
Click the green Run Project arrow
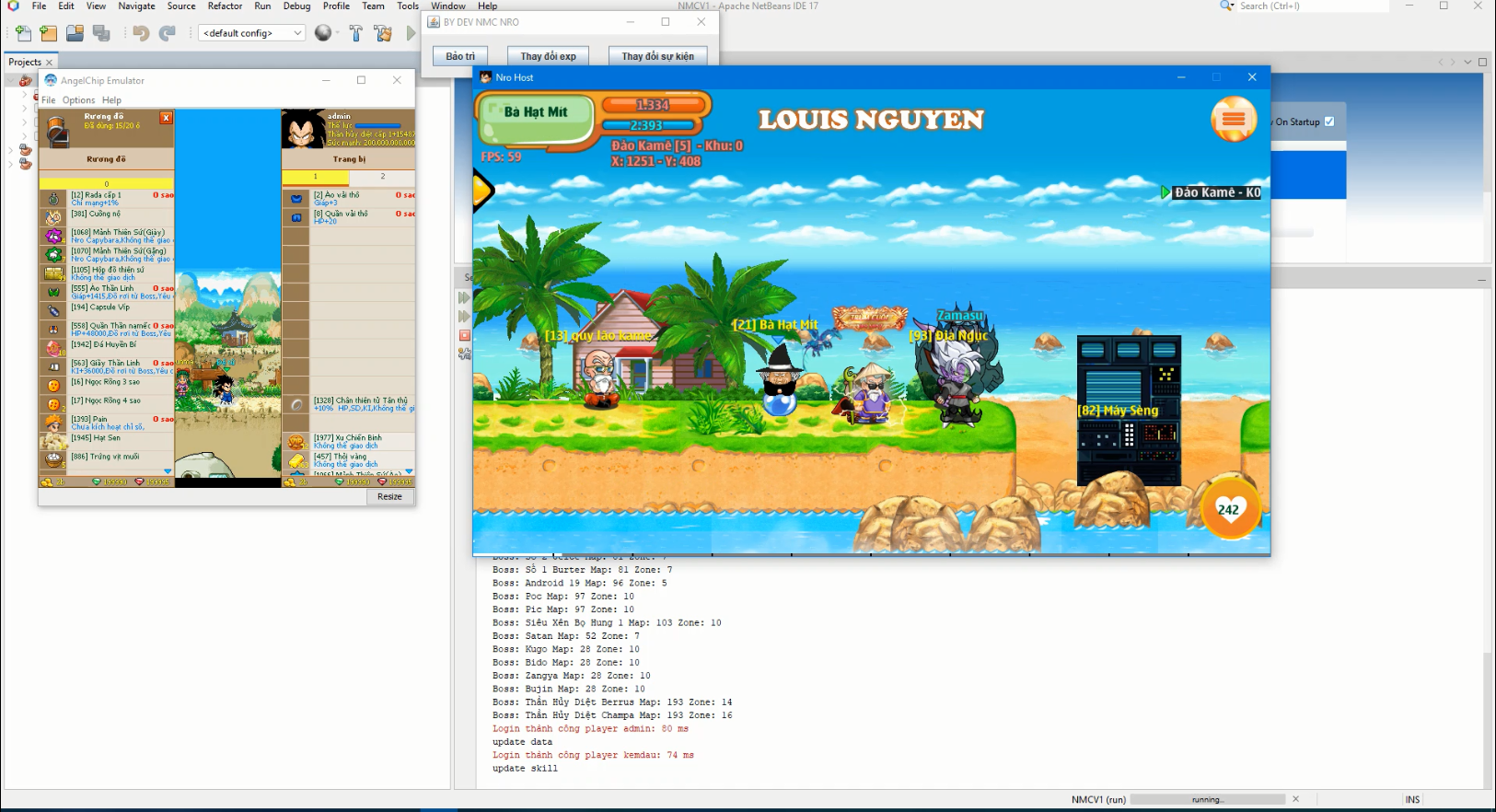(x=411, y=33)
